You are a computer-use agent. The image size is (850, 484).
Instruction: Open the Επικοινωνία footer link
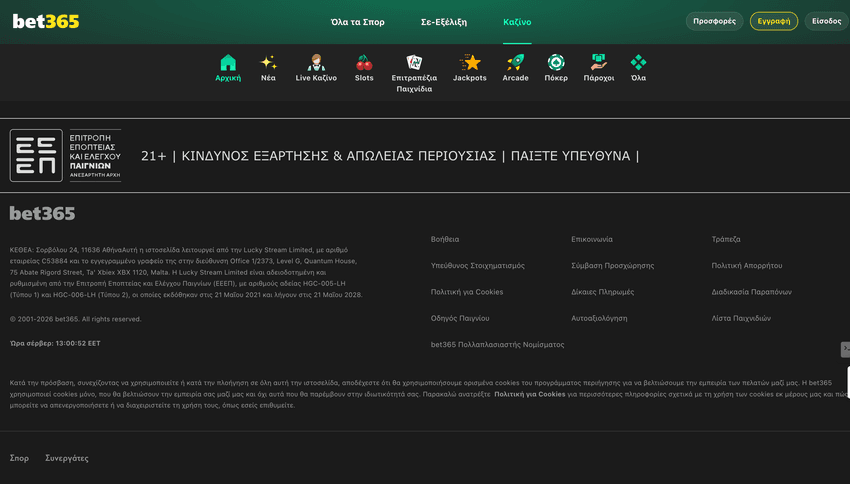click(x=591, y=239)
